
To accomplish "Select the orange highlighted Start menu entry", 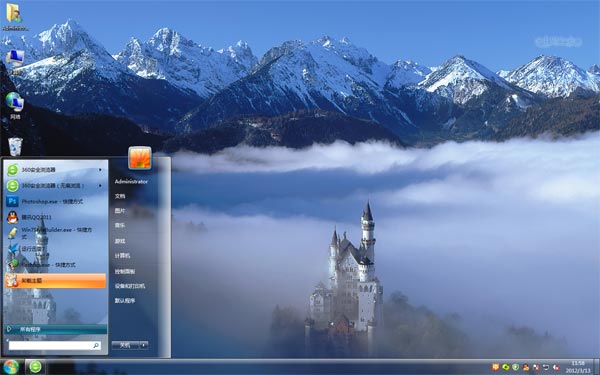I will 55,280.
